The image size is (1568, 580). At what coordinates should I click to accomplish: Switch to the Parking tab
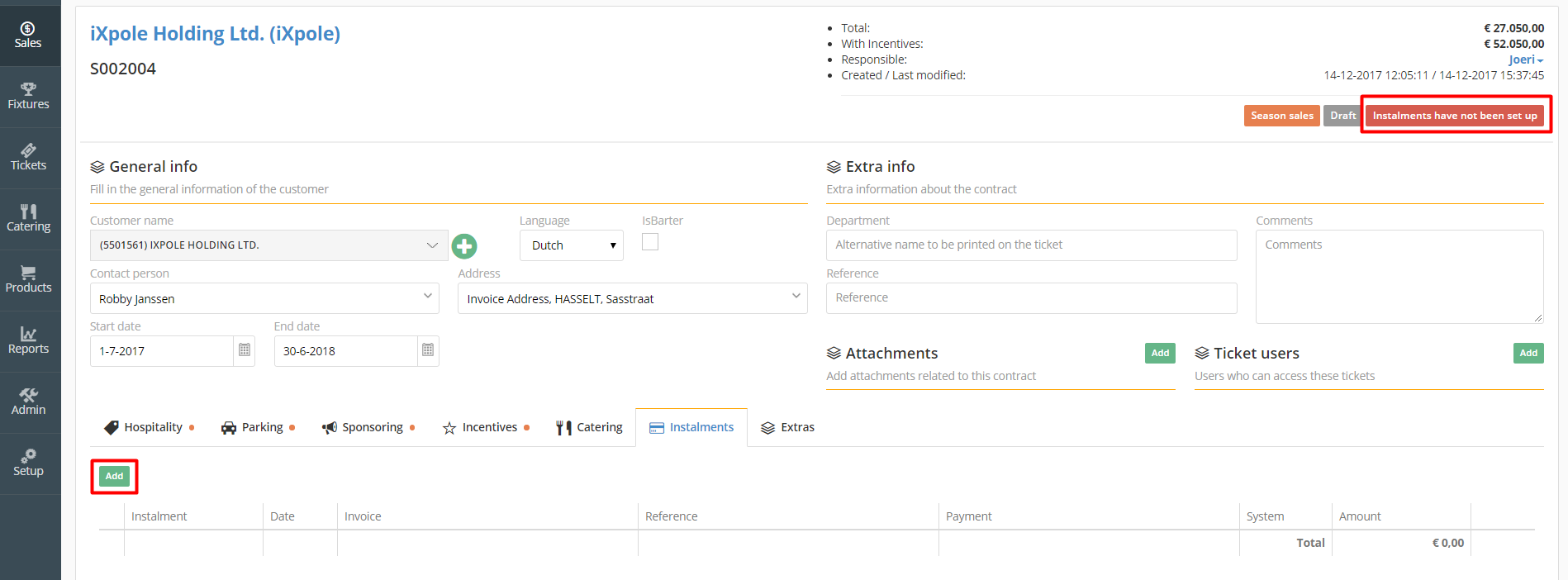pyautogui.click(x=259, y=427)
